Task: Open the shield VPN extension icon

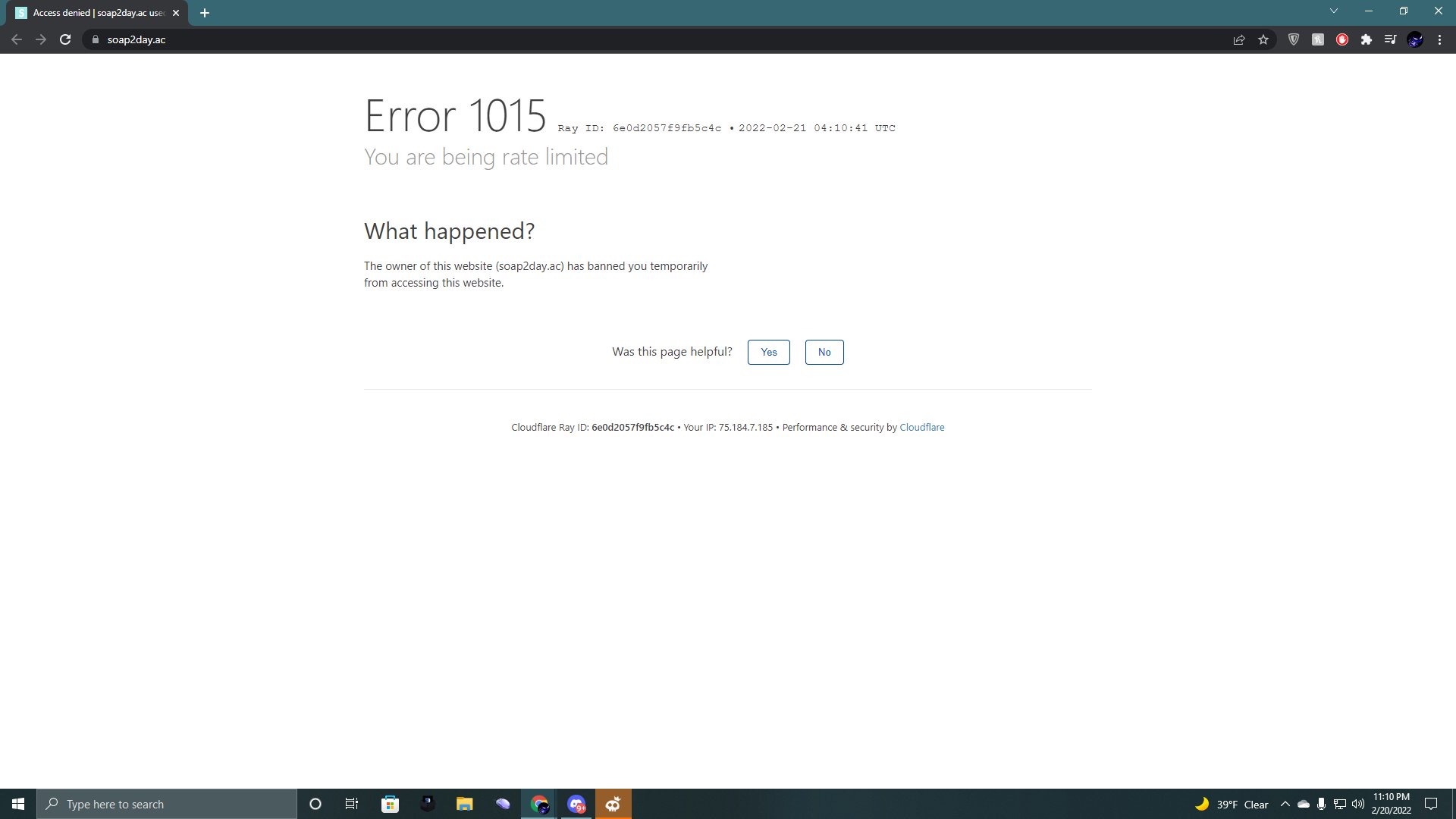Action: [1294, 39]
